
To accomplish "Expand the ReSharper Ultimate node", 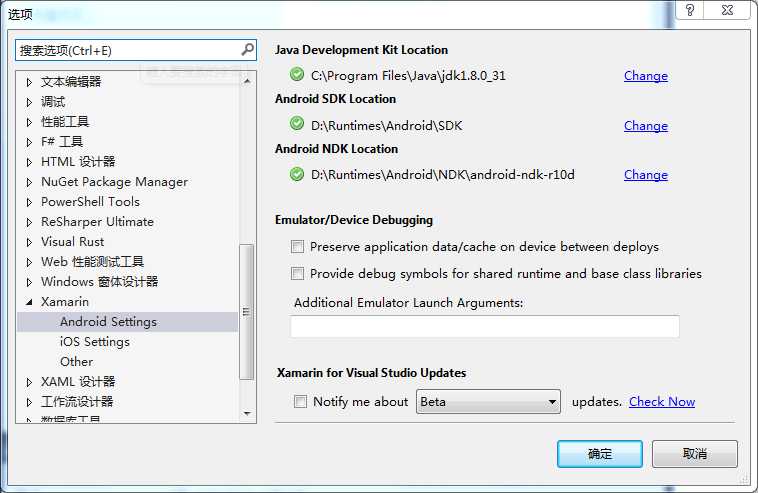I will [29, 222].
